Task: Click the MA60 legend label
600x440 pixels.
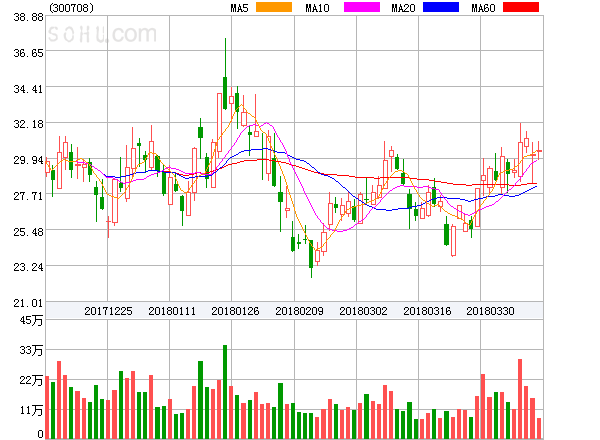Action: point(483,8)
